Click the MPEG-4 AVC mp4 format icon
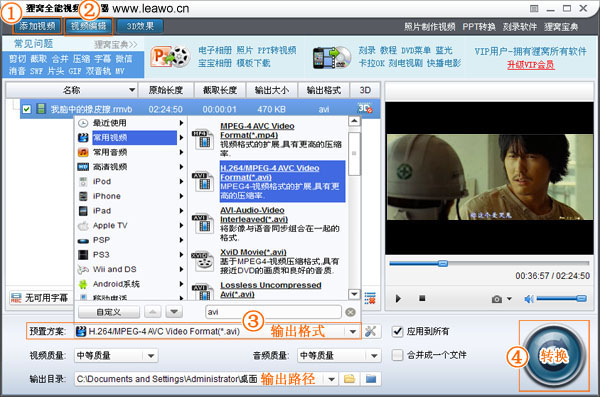 pyautogui.click(x=202, y=139)
